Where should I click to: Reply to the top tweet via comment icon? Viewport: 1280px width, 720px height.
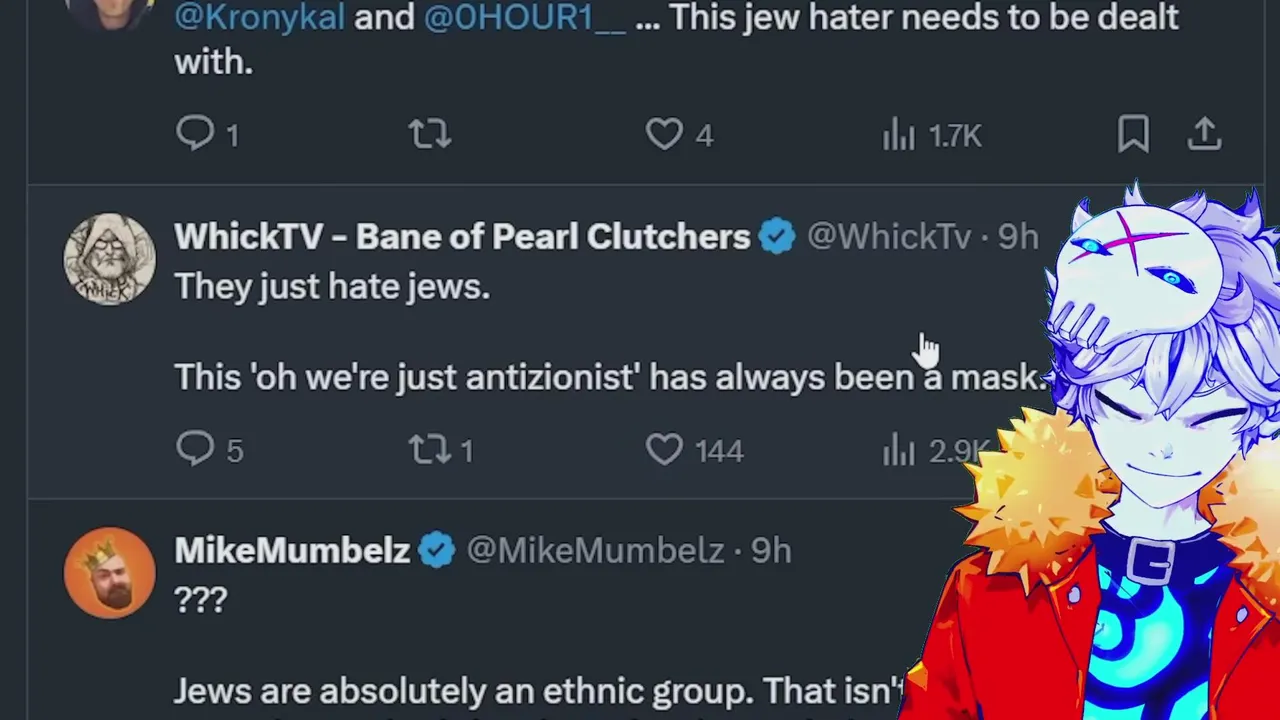coord(196,134)
